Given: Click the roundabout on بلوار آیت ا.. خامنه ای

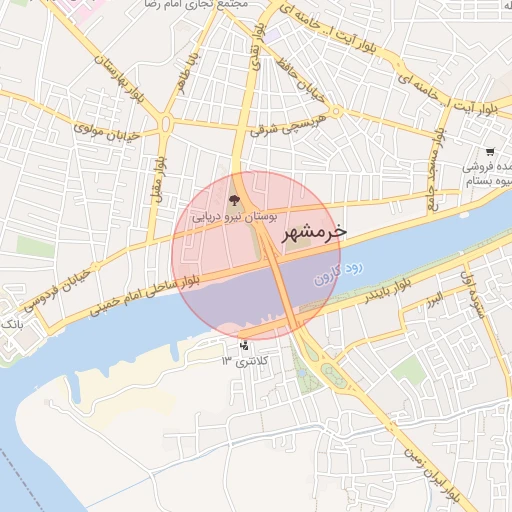Looking at the screenshot, I should pyautogui.click(x=398, y=63).
